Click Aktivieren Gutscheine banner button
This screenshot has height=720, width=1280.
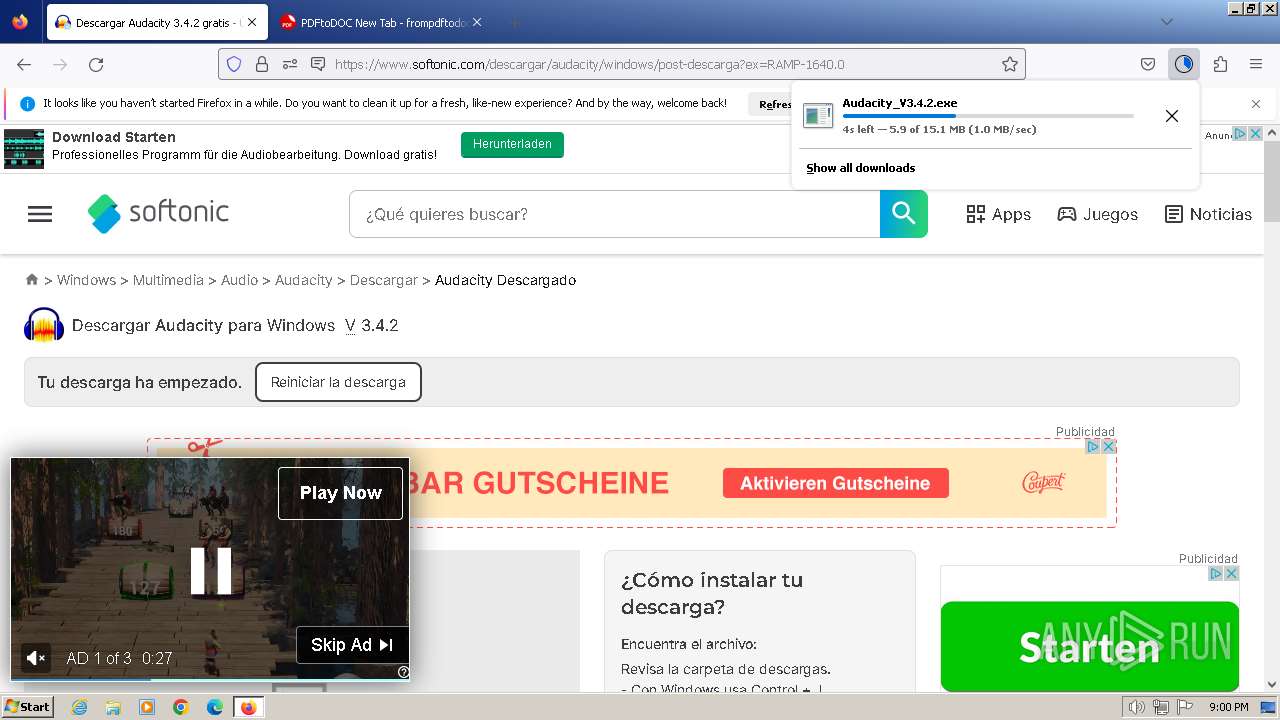click(835, 483)
